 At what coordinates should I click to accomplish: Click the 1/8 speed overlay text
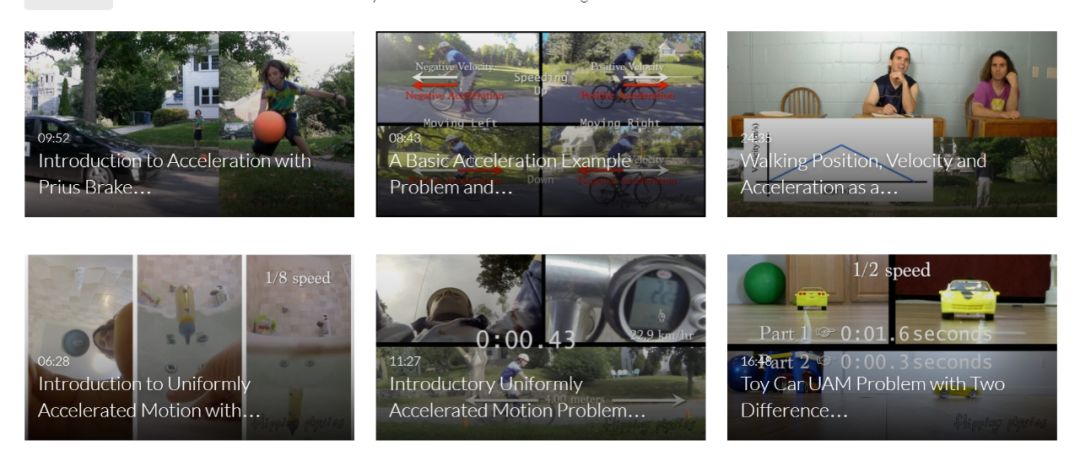[x=298, y=278]
